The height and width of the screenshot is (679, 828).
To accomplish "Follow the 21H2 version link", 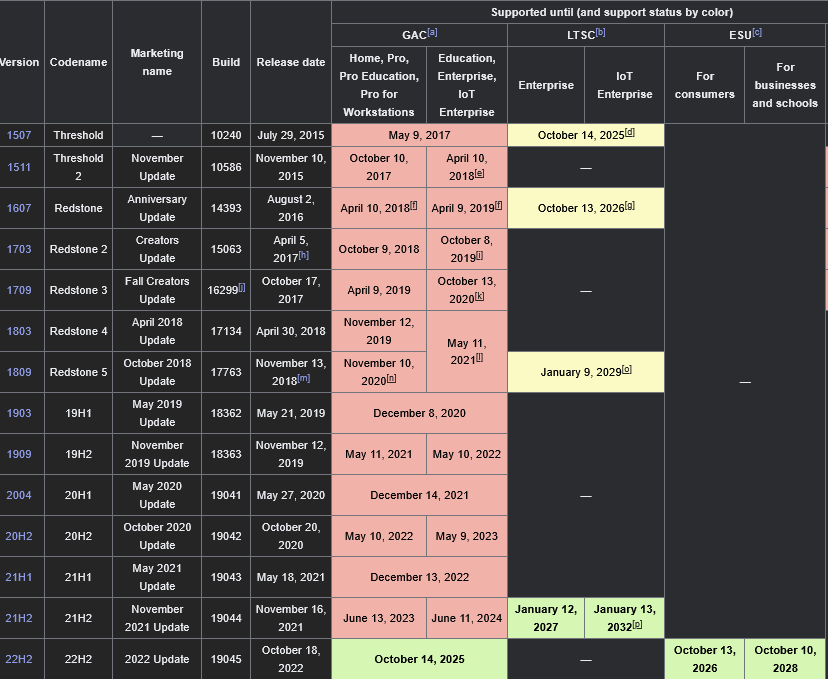I will (x=19, y=618).
